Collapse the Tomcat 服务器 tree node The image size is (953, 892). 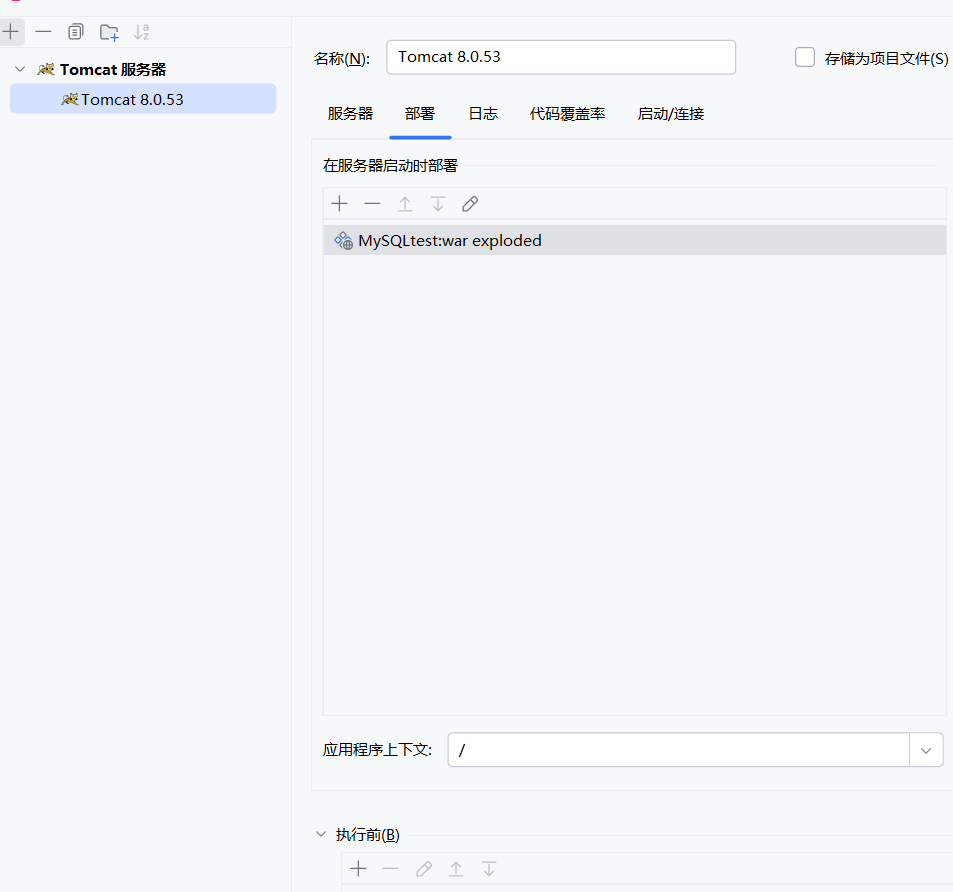point(20,69)
